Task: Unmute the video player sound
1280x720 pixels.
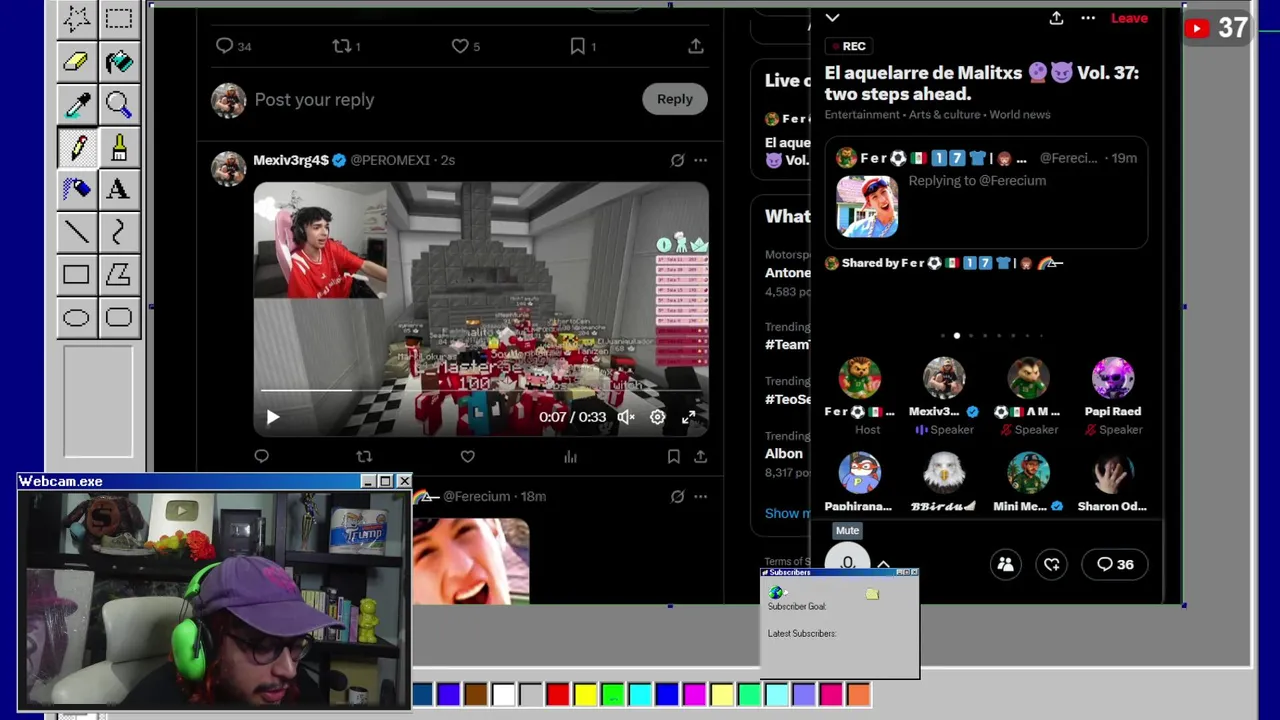Action: tap(626, 417)
